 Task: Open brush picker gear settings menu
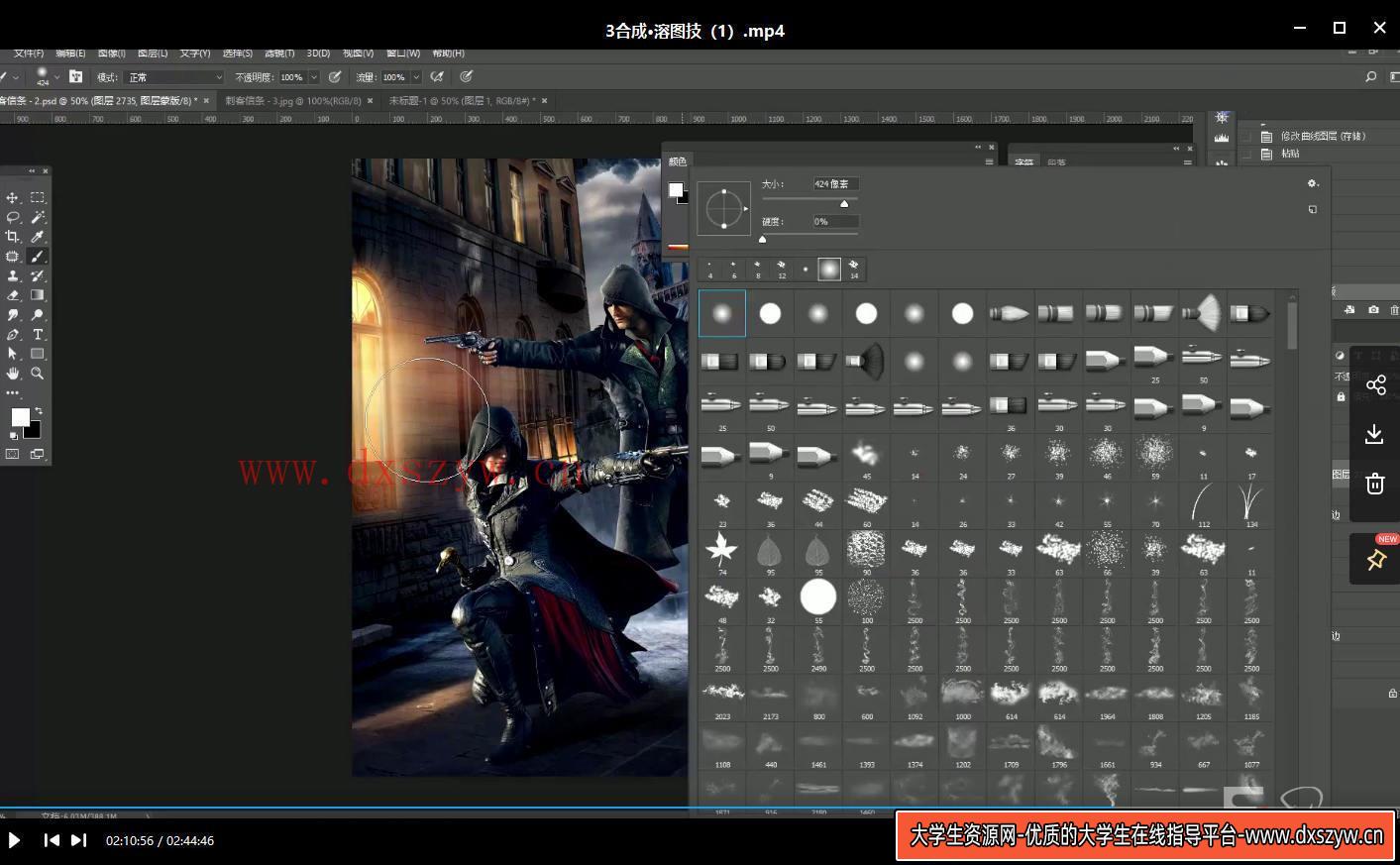(x=1313, y=183)
